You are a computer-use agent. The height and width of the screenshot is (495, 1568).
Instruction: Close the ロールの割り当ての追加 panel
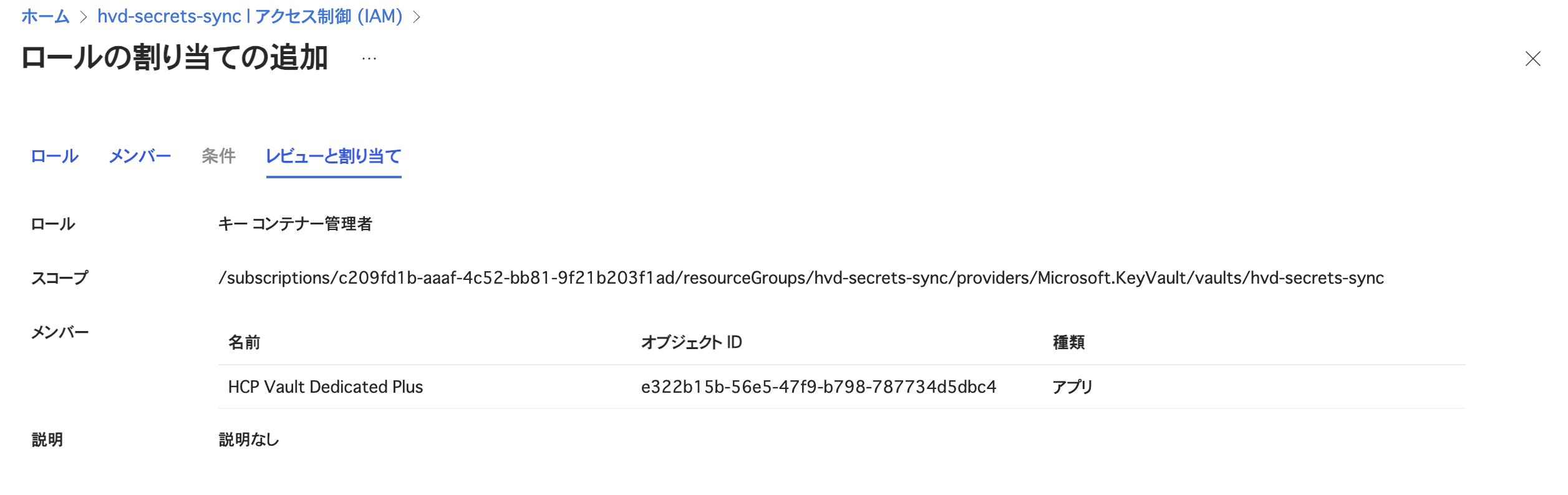click(x=1532, y=59)
